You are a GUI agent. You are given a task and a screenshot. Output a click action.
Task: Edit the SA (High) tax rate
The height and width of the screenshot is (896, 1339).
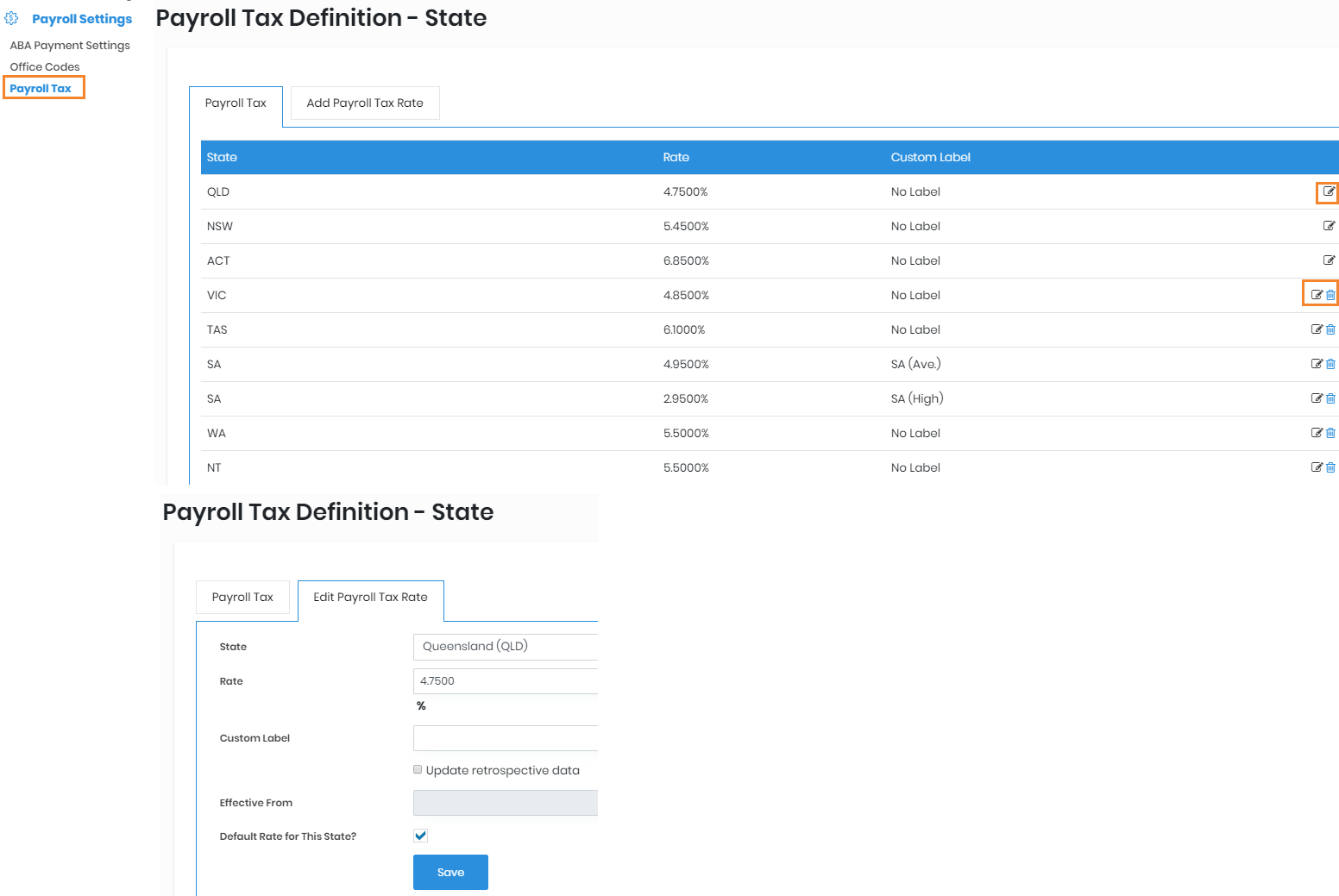(x=1317, y=398)
